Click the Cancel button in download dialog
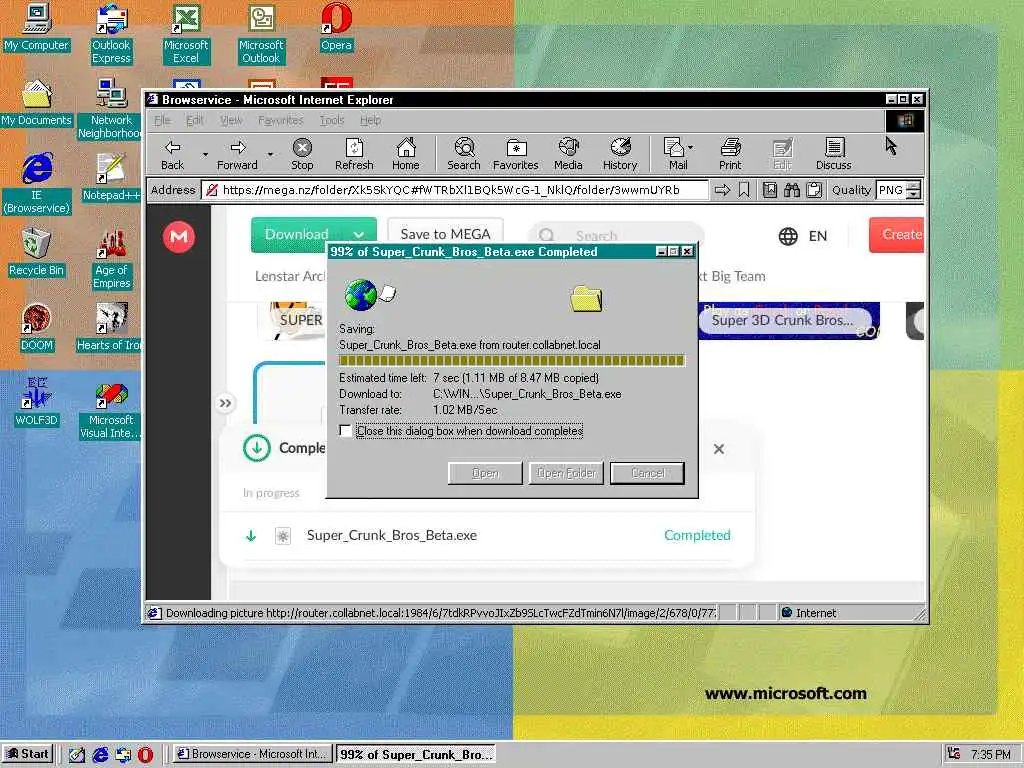The width and height of the screenshot is (1024, 768). (x=647, y=473)
